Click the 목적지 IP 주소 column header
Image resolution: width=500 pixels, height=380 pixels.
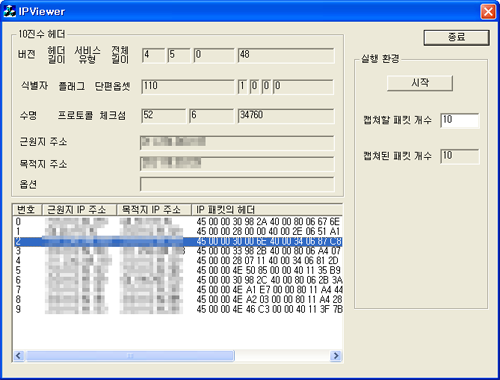(x=154, y=210)
